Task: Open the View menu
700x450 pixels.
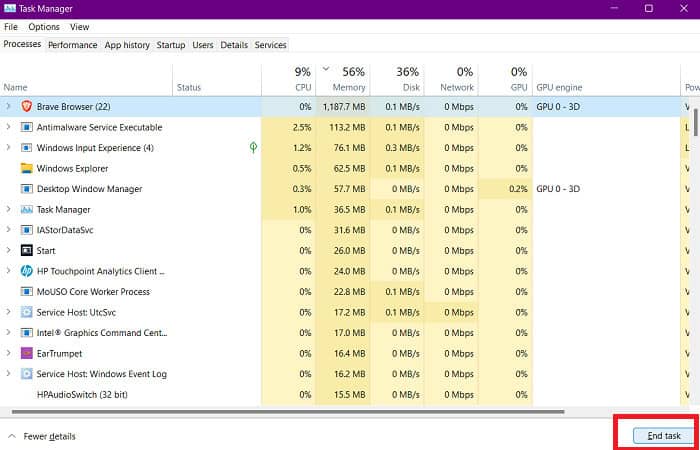Action: [79, 27]
